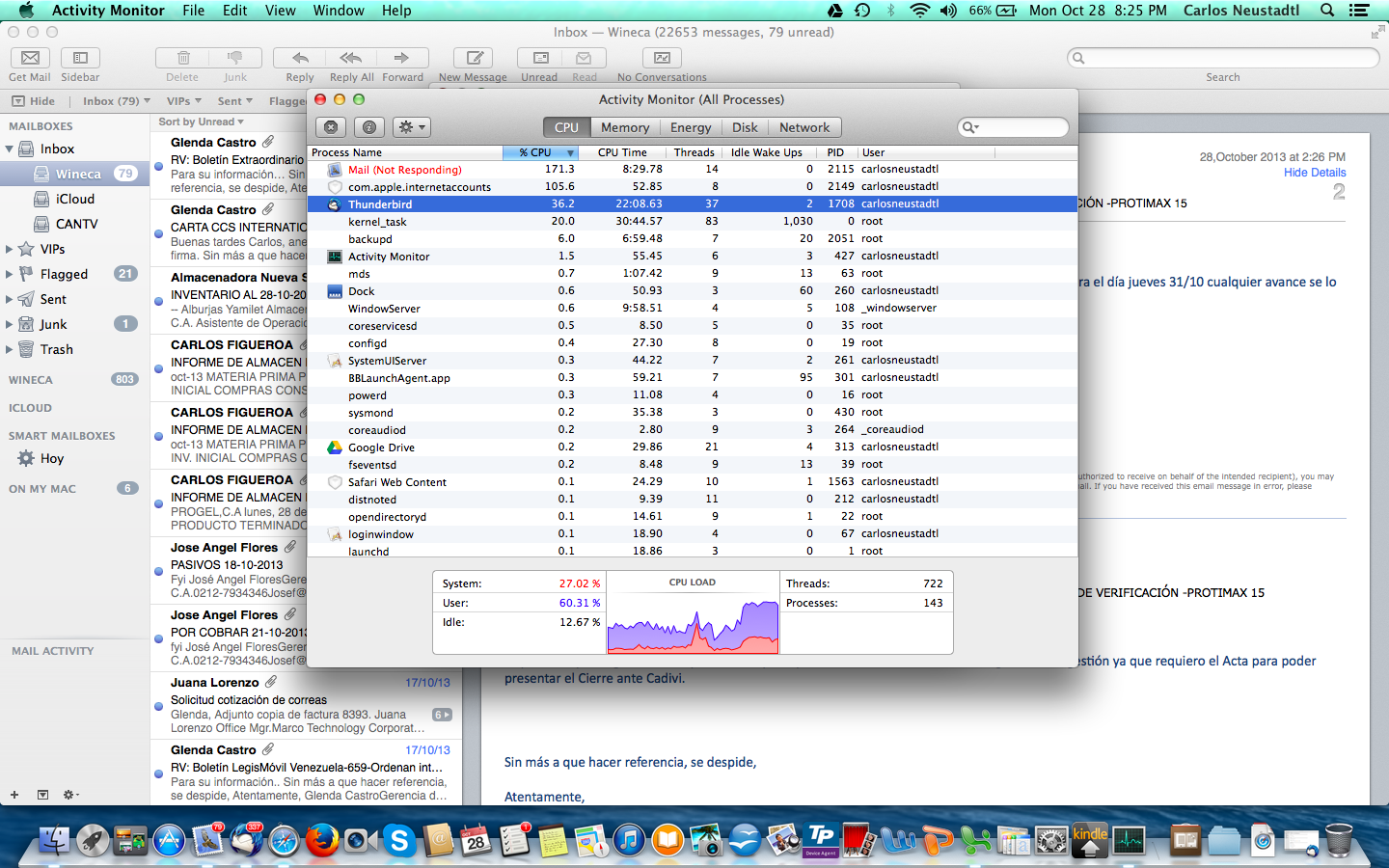Expand the Trash mailbox in sidebar
1389x868 pixels.
pyautogui.click(x=10, y=350)
